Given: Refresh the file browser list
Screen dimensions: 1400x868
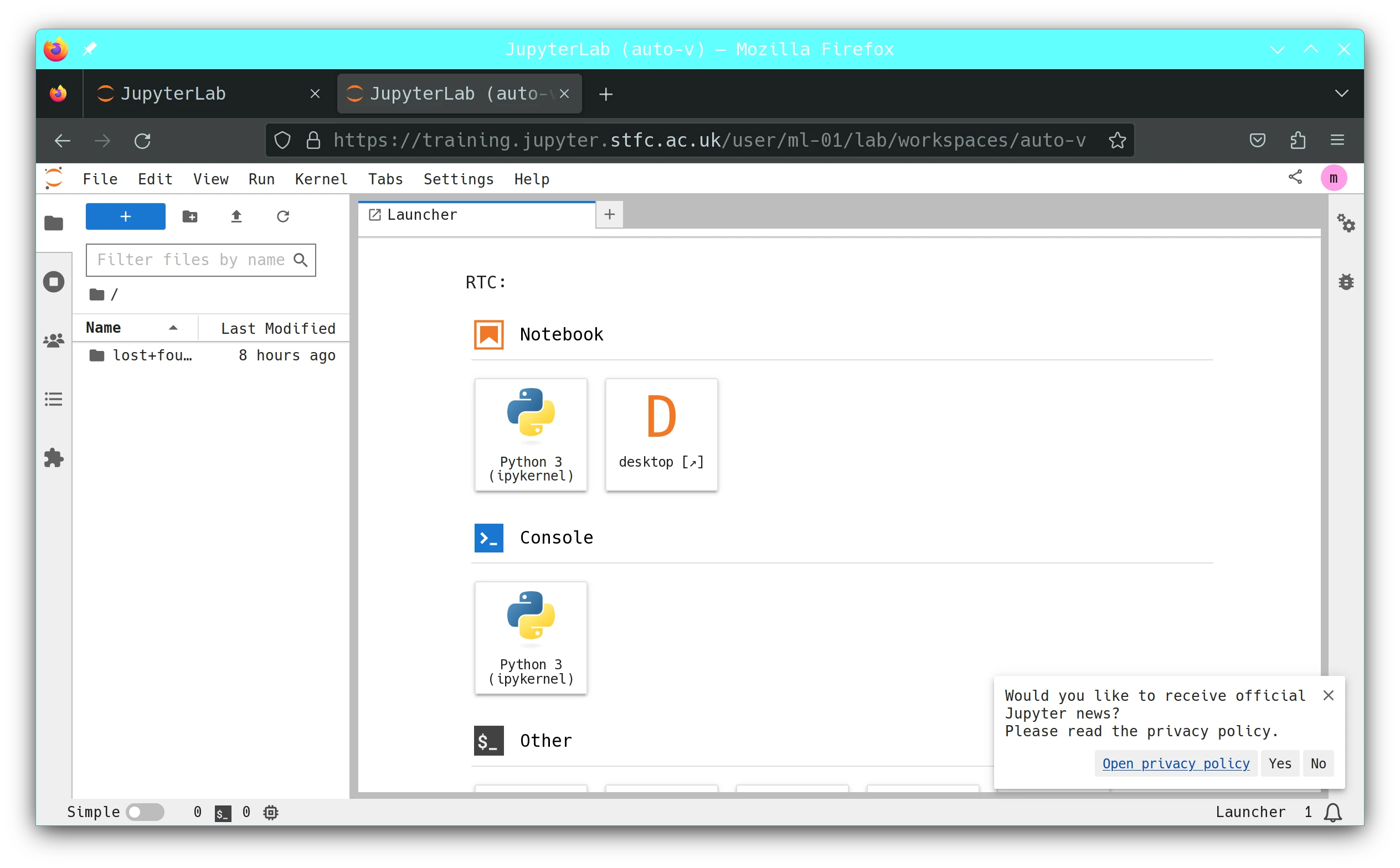Looking at the screenshot, I should pos(282,216).
